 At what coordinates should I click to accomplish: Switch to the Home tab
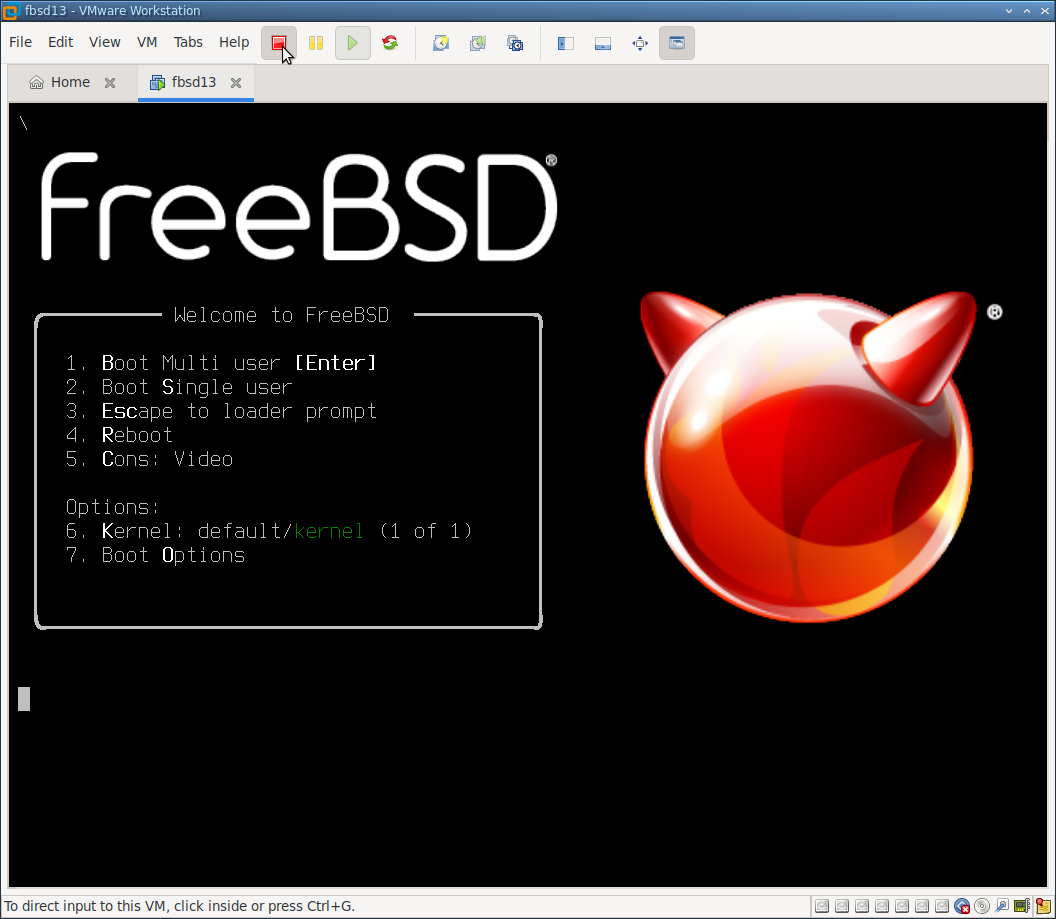[x=61, y=82]
